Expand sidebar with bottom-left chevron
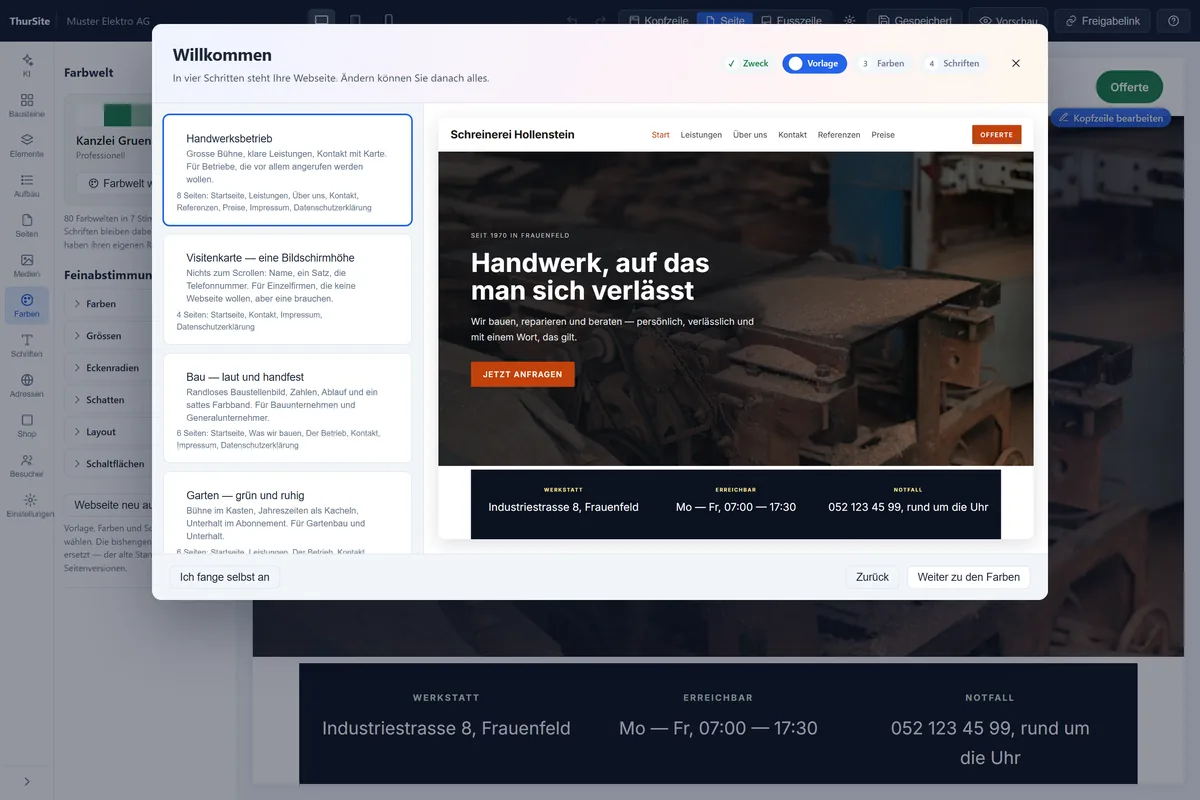 [x=27, y=781]
